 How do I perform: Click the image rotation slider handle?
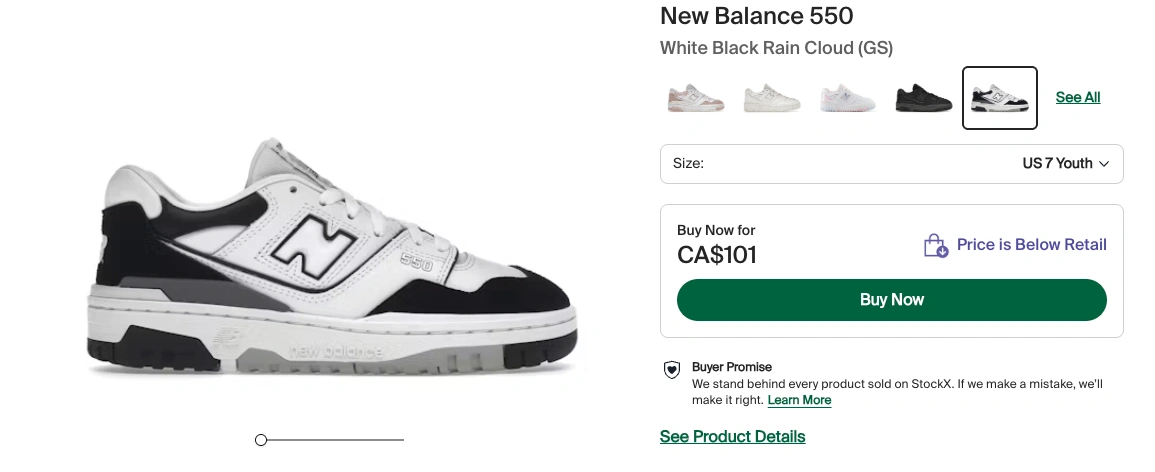[261, 440]
